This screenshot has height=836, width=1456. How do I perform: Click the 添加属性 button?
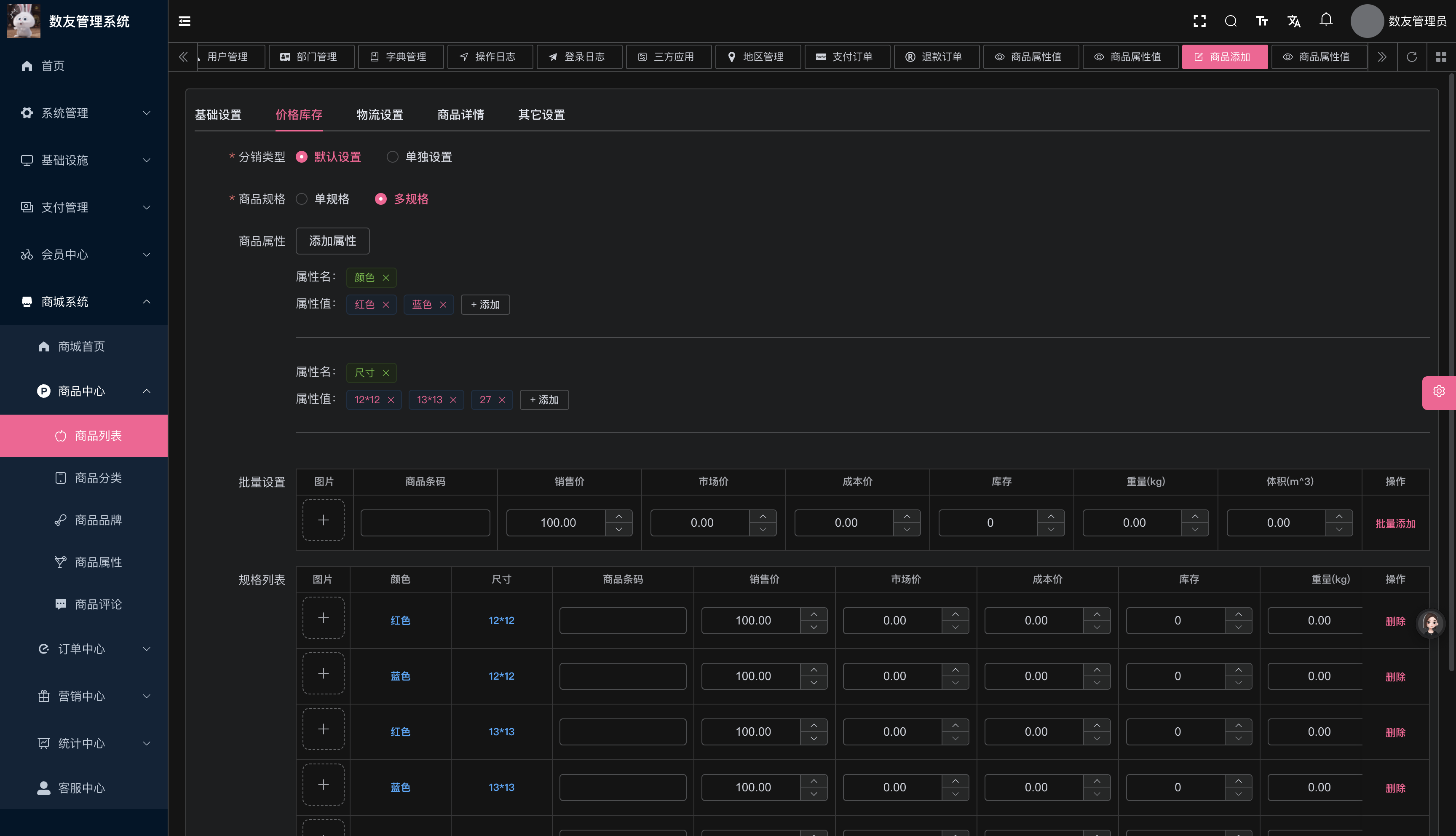coord(332,241)
